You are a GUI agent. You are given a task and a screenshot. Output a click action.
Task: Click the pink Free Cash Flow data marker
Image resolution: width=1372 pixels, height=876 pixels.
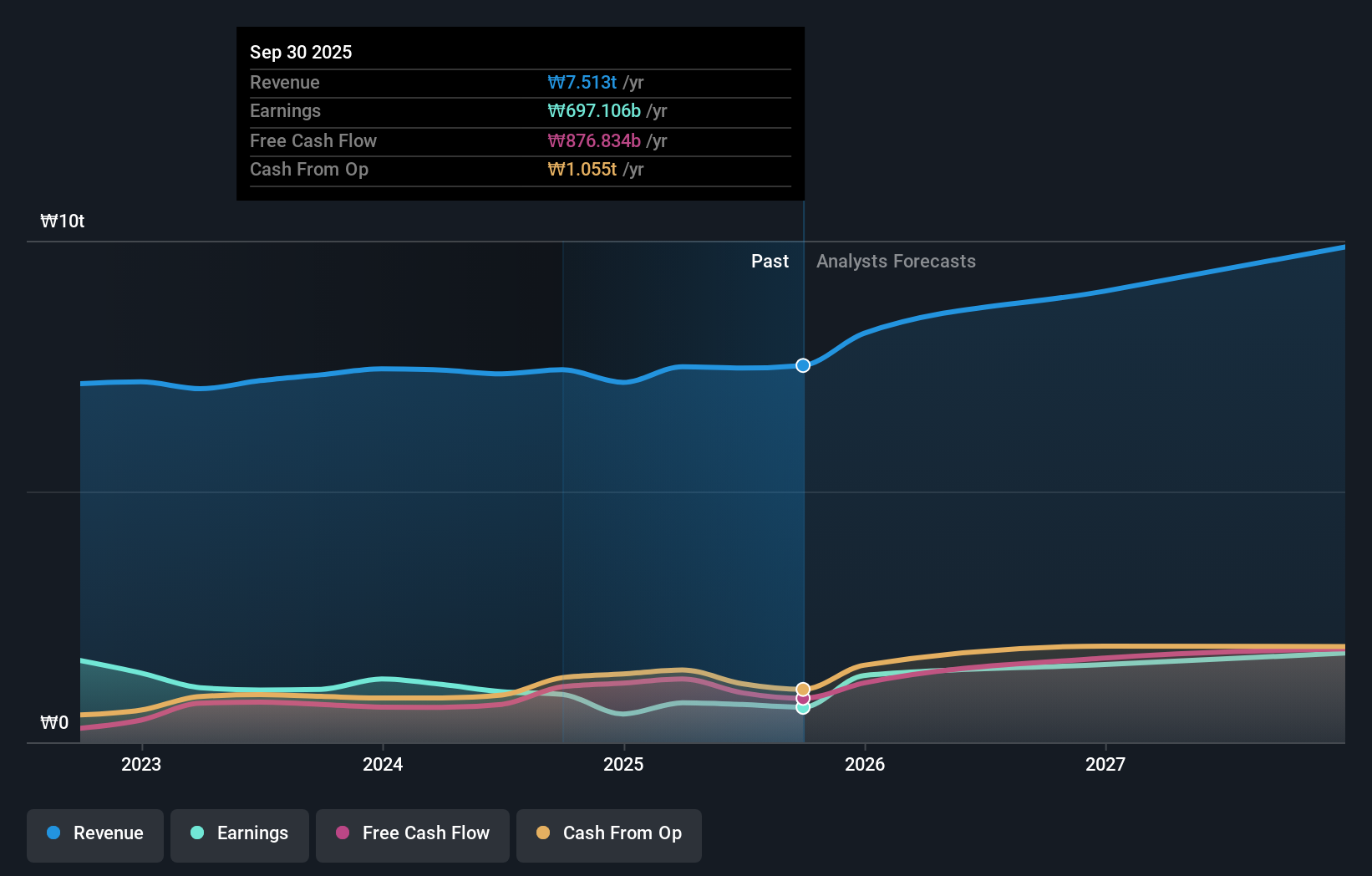click(x=802, y=699)
